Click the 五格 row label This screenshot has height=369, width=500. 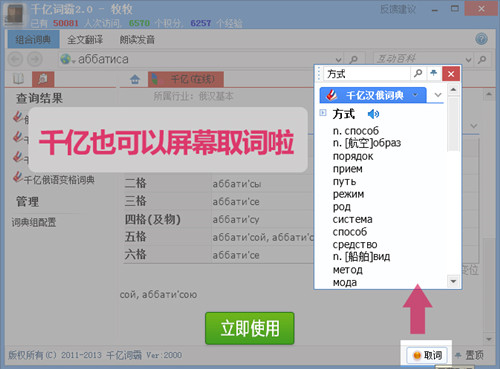coord(135,237)
